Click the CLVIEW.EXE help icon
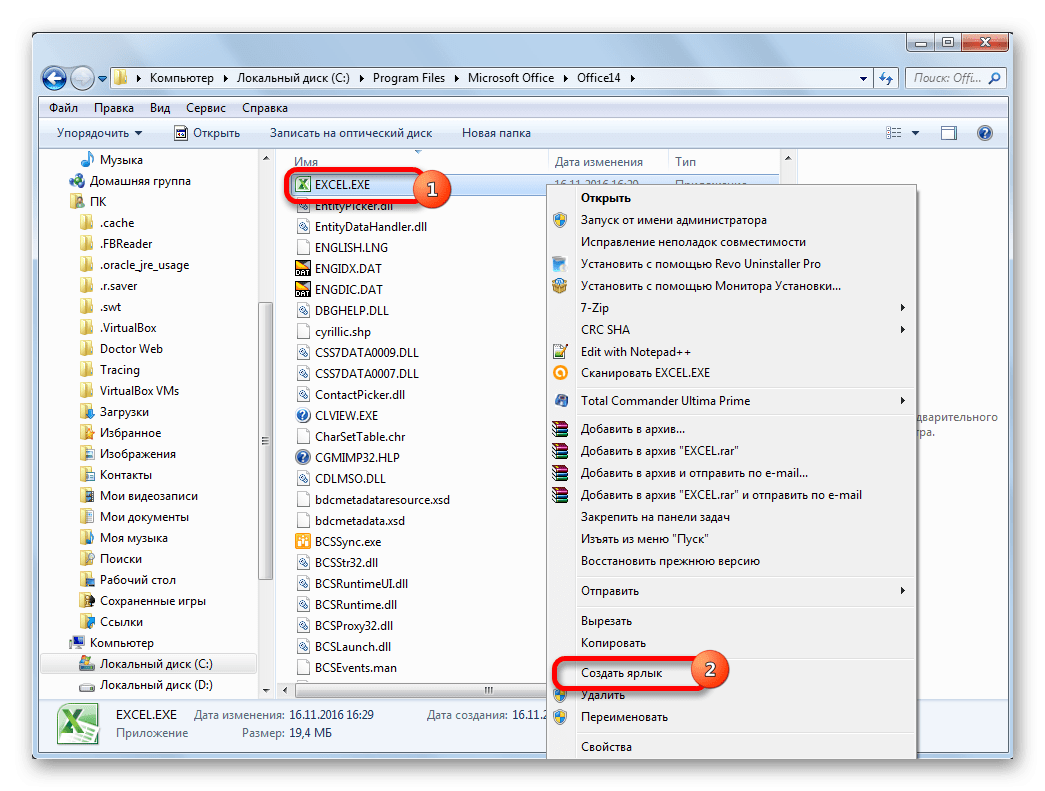 (303, 415)
